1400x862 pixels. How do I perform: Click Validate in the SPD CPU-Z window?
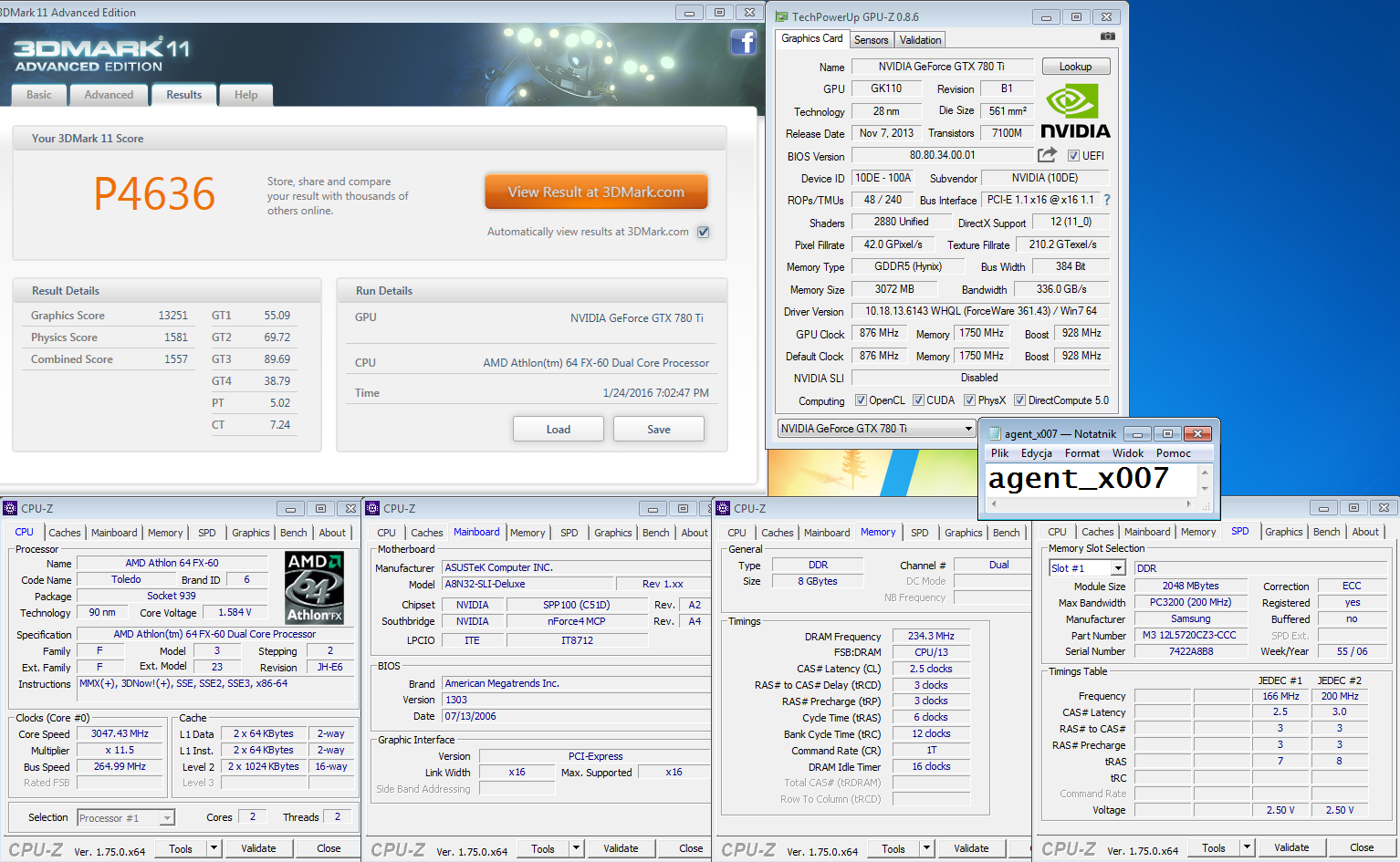[1291, 848]
